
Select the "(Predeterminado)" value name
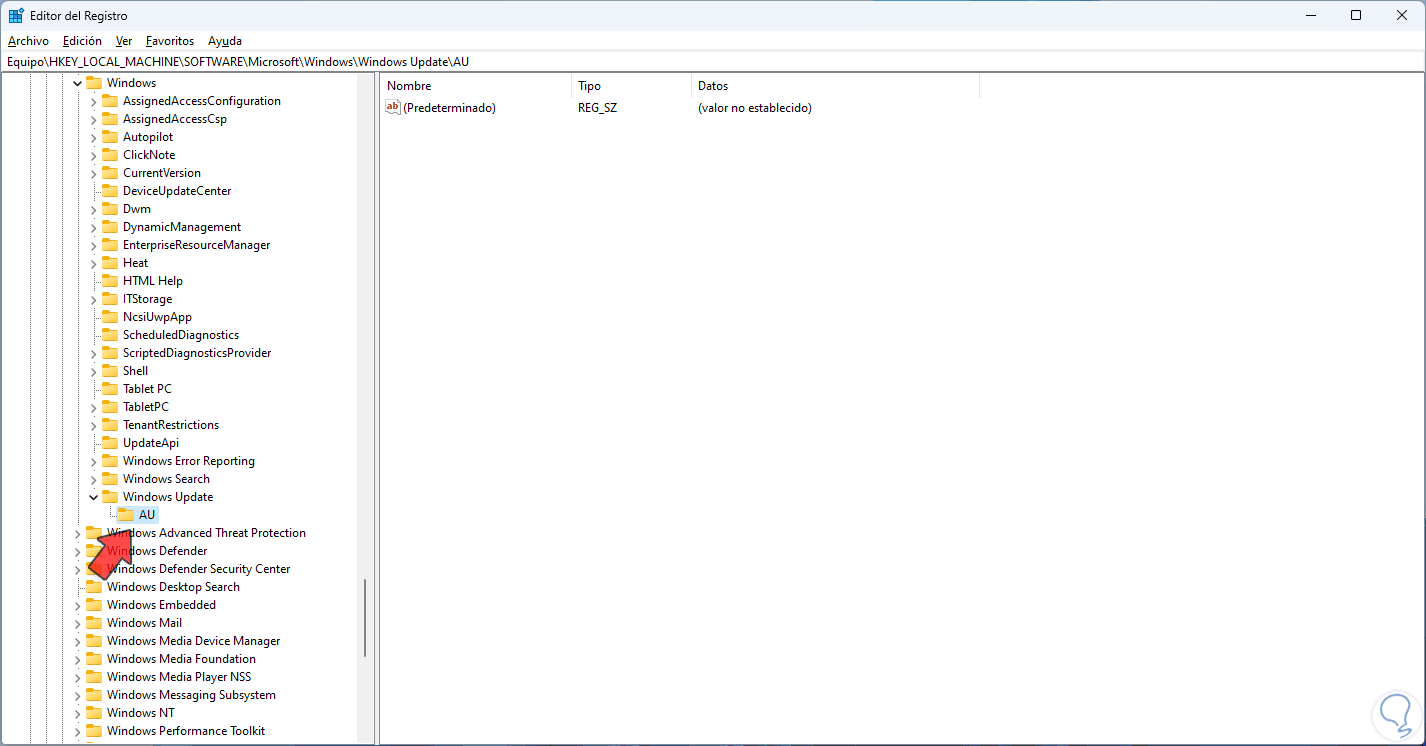click(449, 108)
